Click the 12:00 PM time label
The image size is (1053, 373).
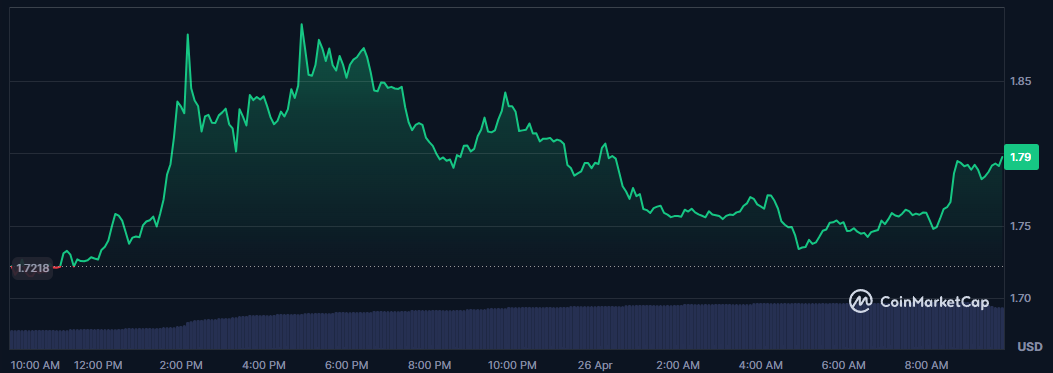click(98, 366)
